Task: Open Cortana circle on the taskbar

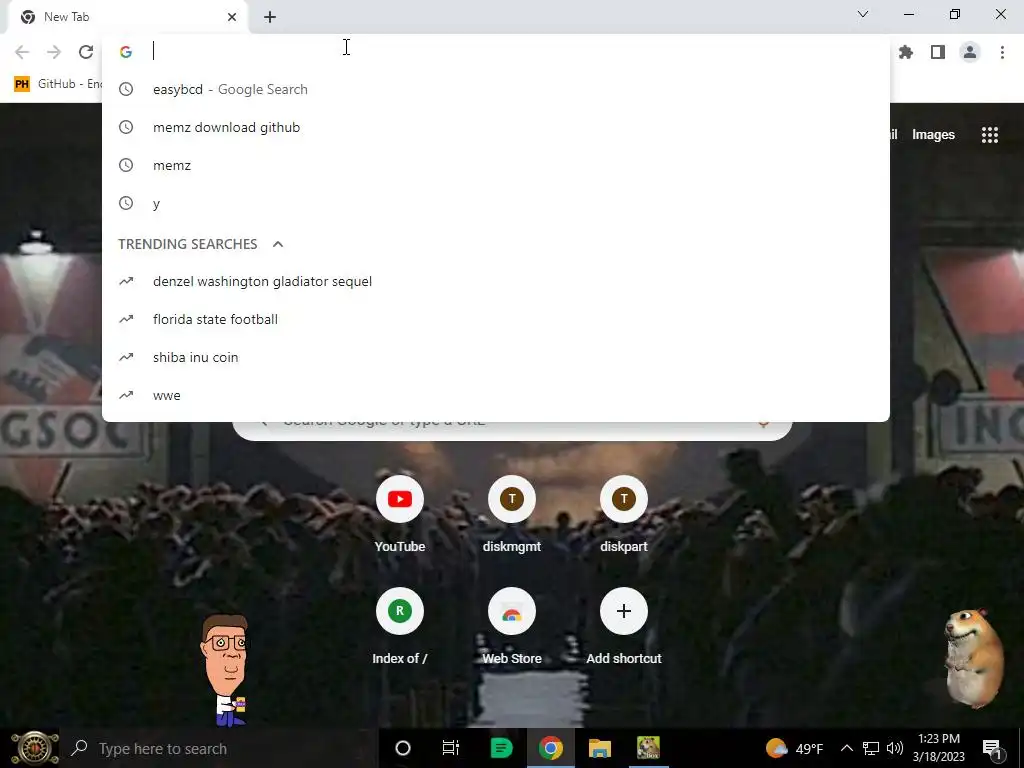Action: (403, 748)
